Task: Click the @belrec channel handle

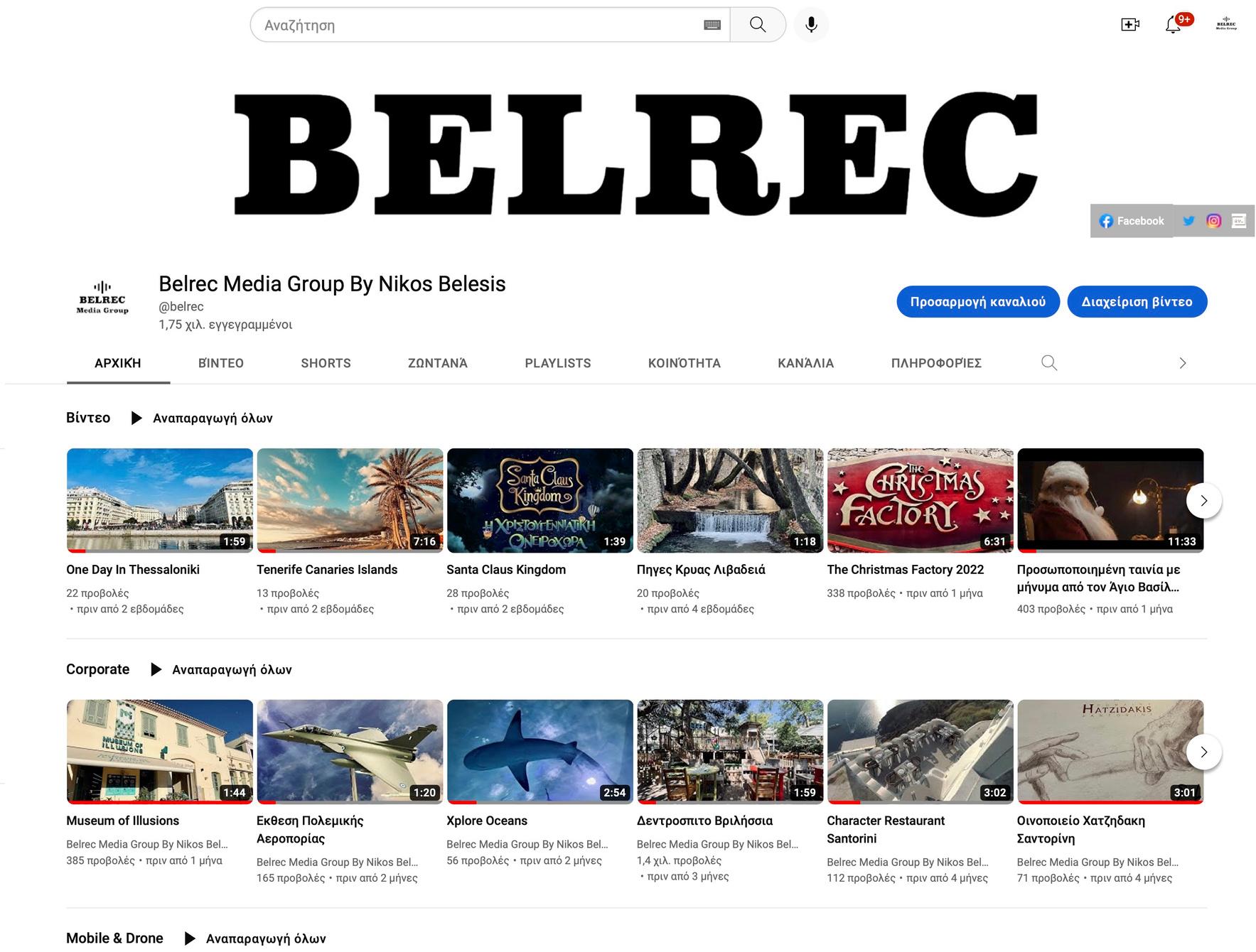Action: (x=181, y=307)
